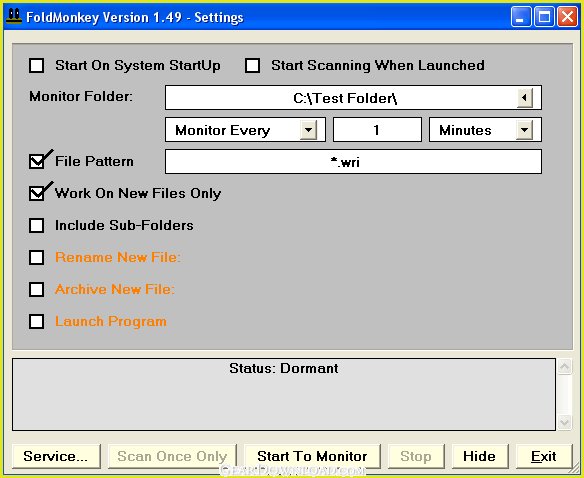Click the status box scroll down arrow
The height and width of the screenshot is (478, 584).
(x=564, y=422)
